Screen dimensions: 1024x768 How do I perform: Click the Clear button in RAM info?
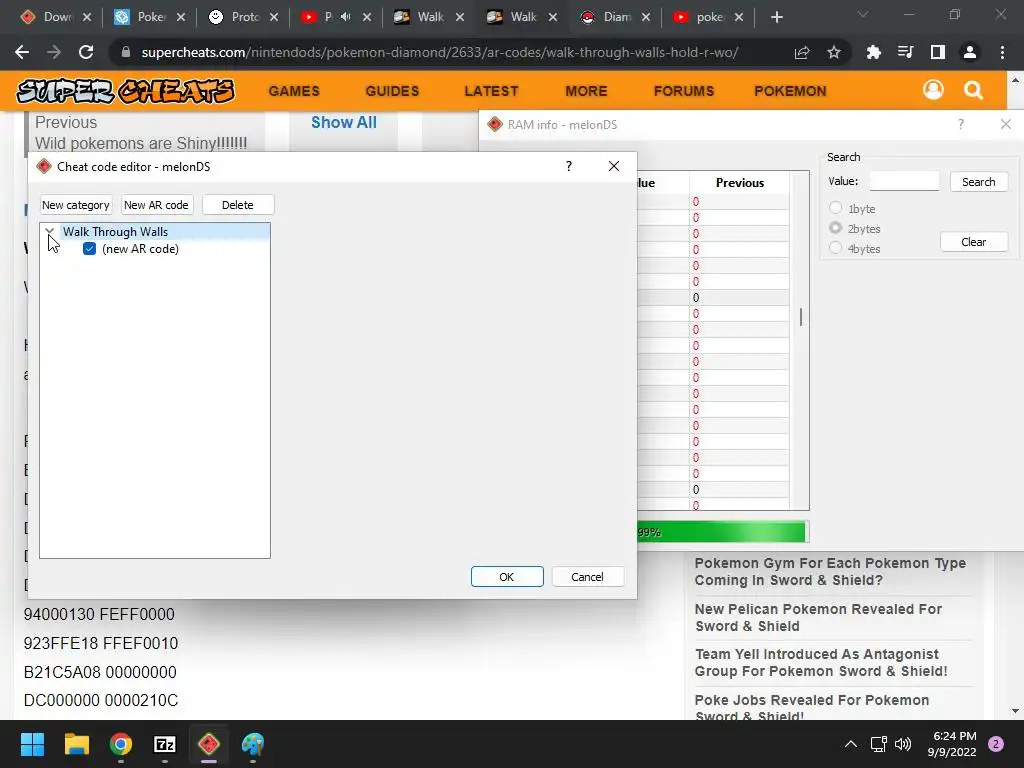click(x=973, y=242)
